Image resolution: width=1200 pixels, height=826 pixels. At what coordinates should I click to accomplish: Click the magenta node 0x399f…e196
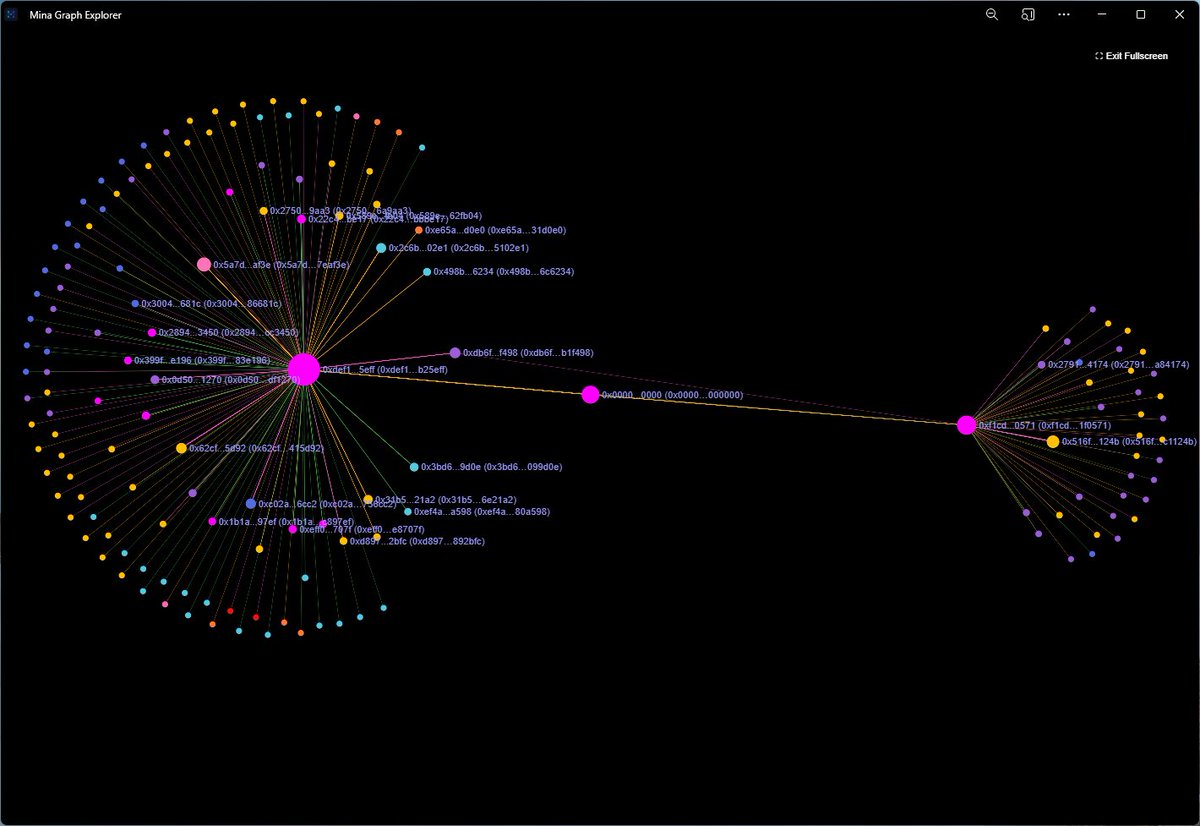[128, 360]
